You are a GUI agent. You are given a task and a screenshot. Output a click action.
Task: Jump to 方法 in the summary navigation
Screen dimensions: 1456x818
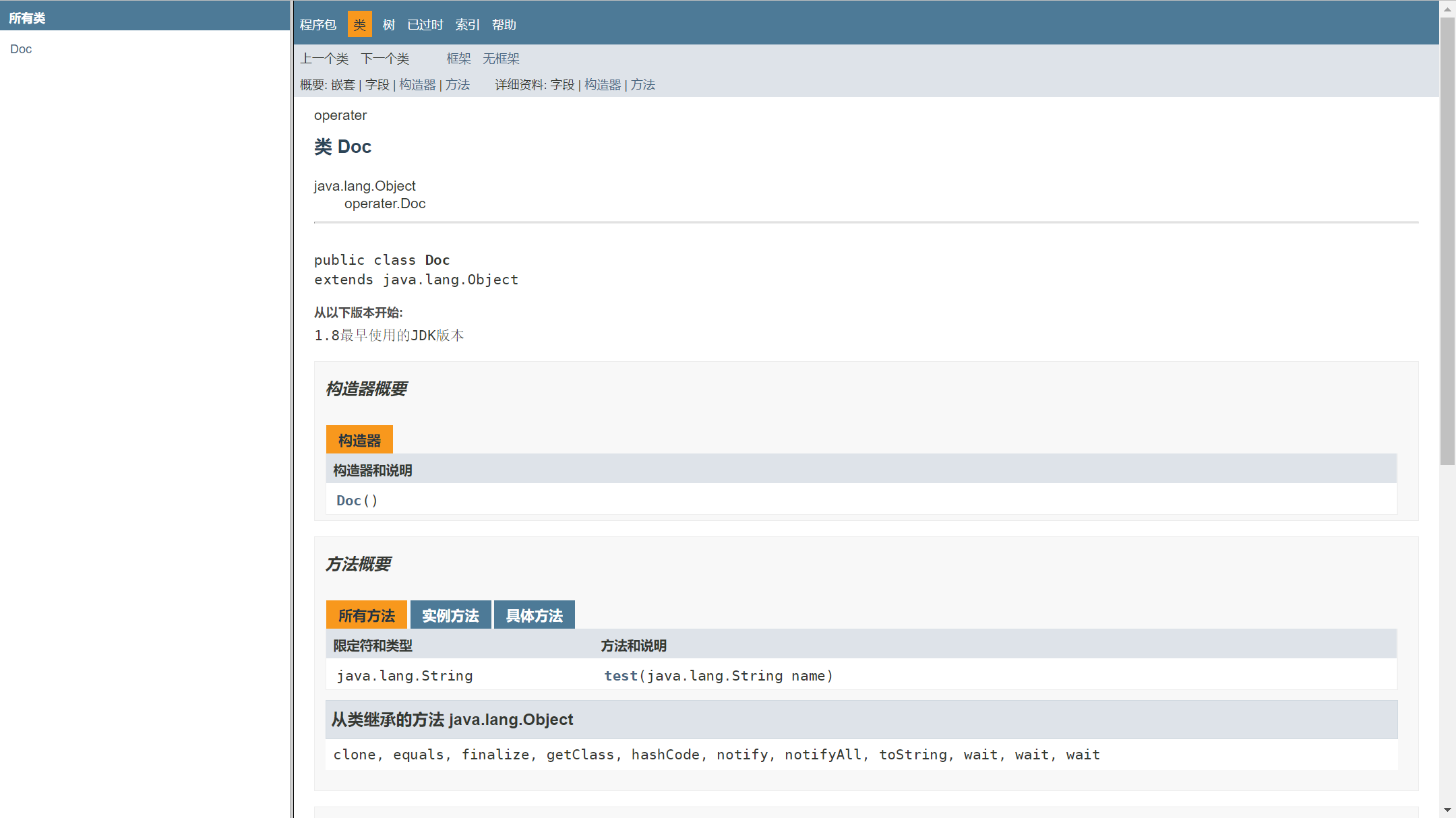pos(458,85)
